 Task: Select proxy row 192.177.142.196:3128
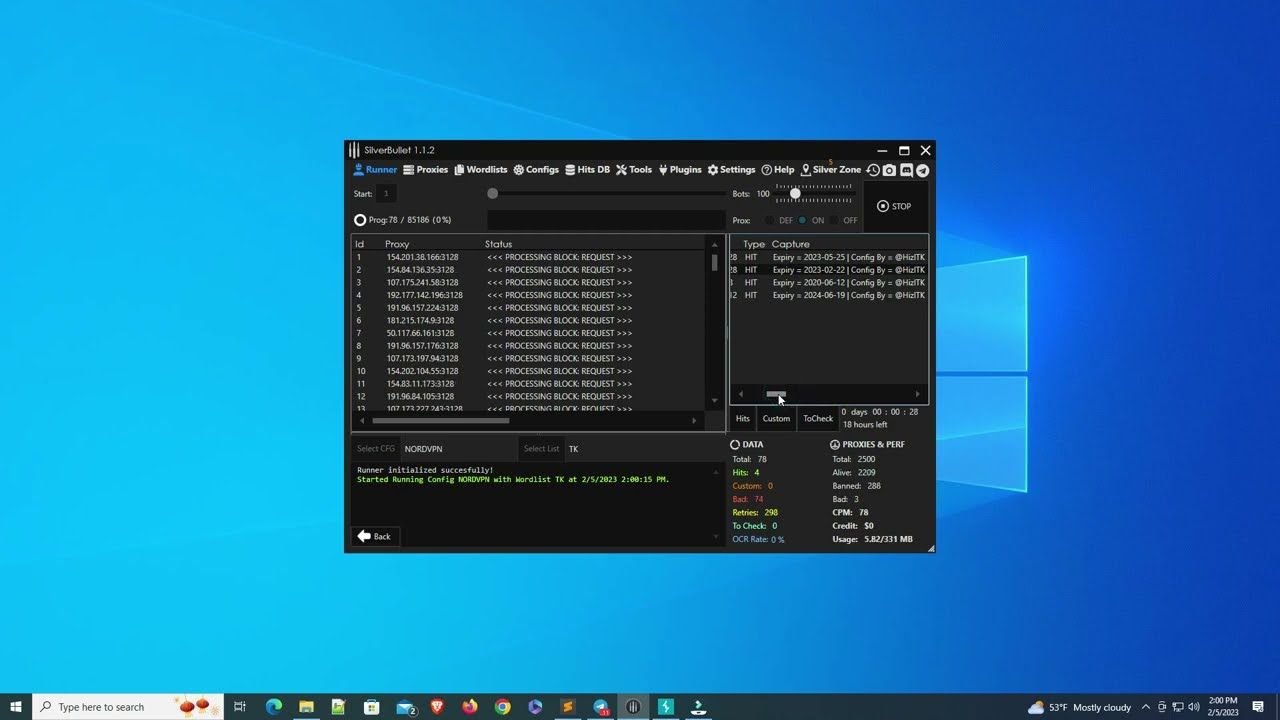530,295
